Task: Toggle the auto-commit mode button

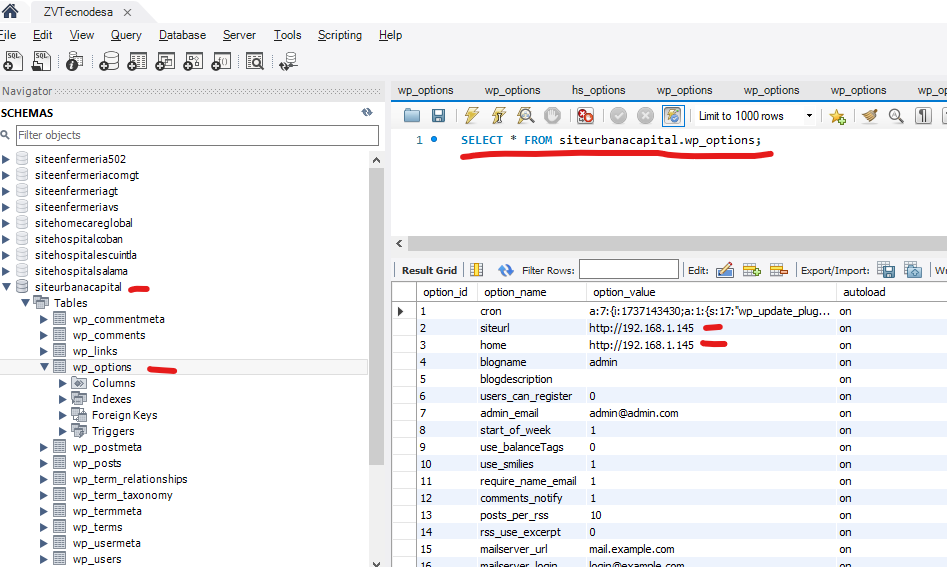Action: [x=673, y=116]
